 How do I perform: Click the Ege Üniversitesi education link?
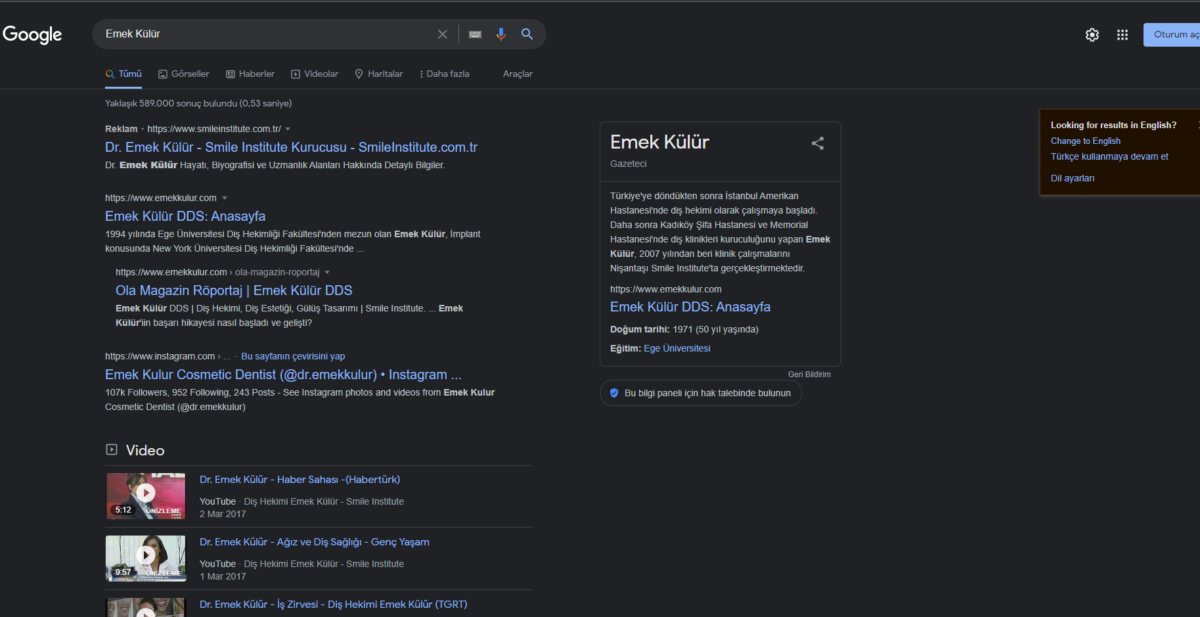click(x=677, y=348)
